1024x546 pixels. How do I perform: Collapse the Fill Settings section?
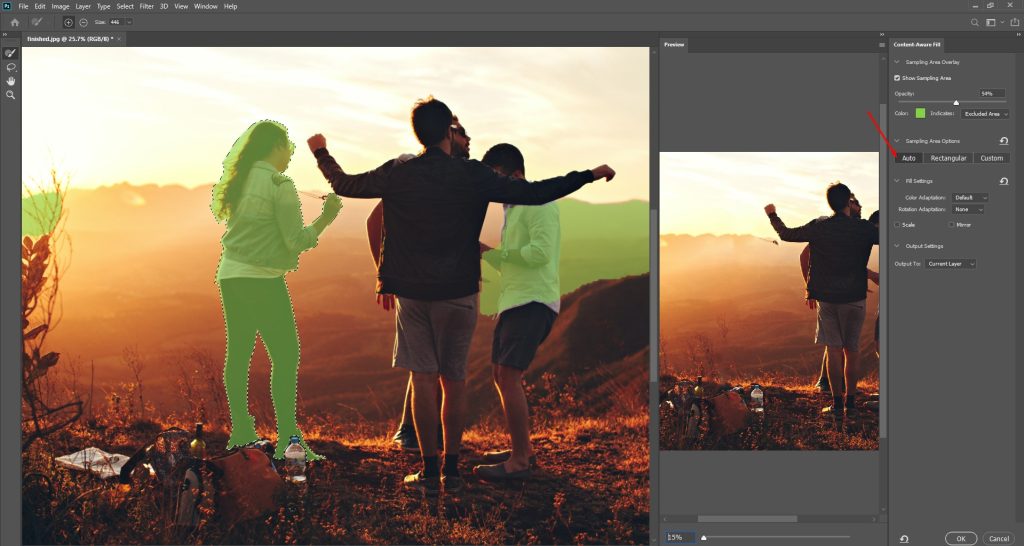click(897, 181)
